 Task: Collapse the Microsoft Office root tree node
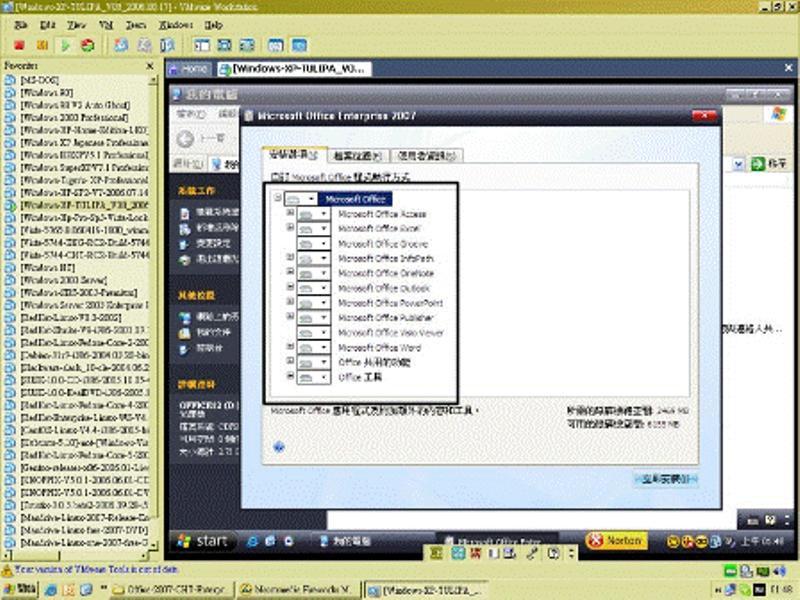pyautogui.click(x=278, y=197)
